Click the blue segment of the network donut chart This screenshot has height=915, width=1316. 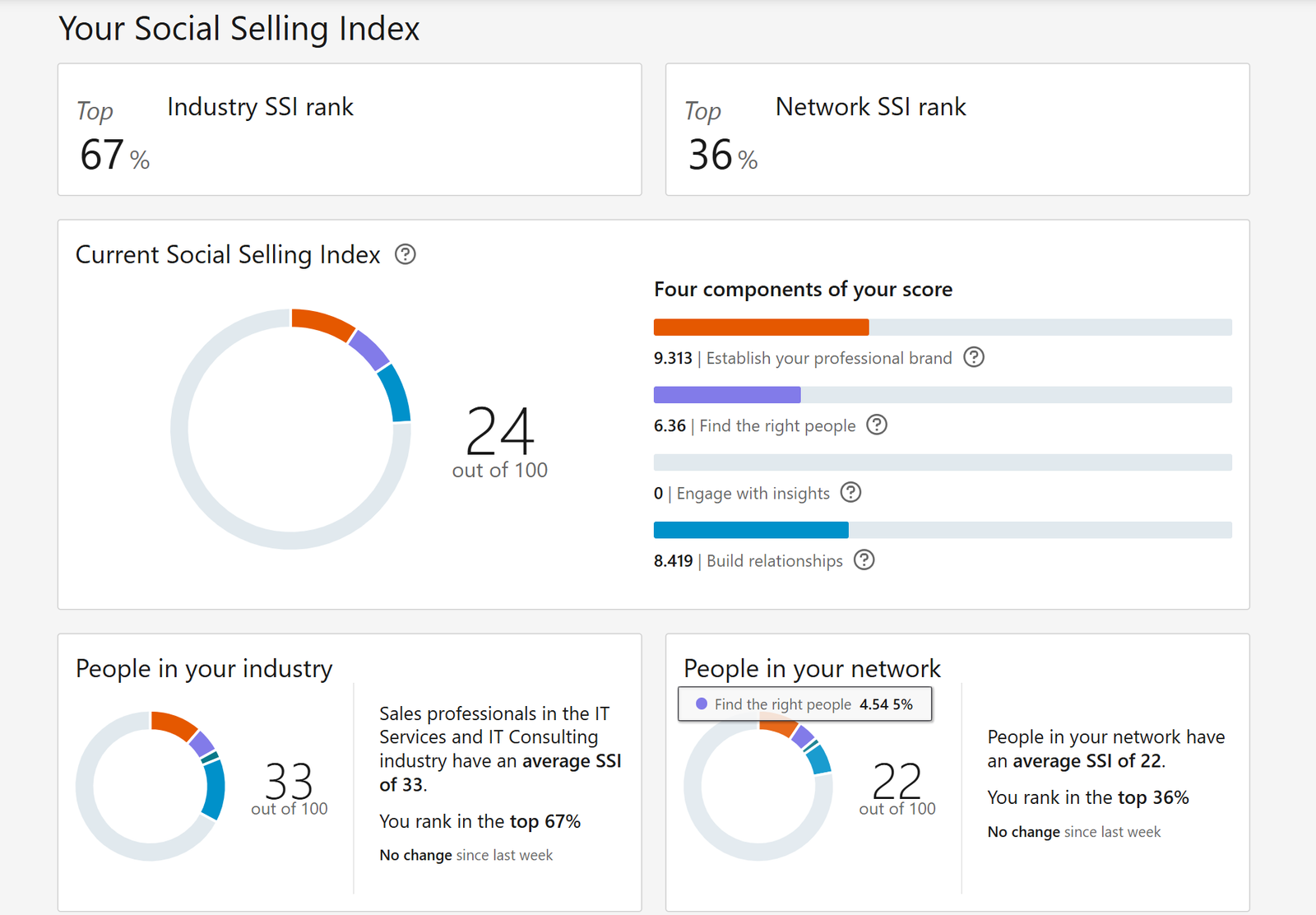pyautogui.click(x=819, y=759)
